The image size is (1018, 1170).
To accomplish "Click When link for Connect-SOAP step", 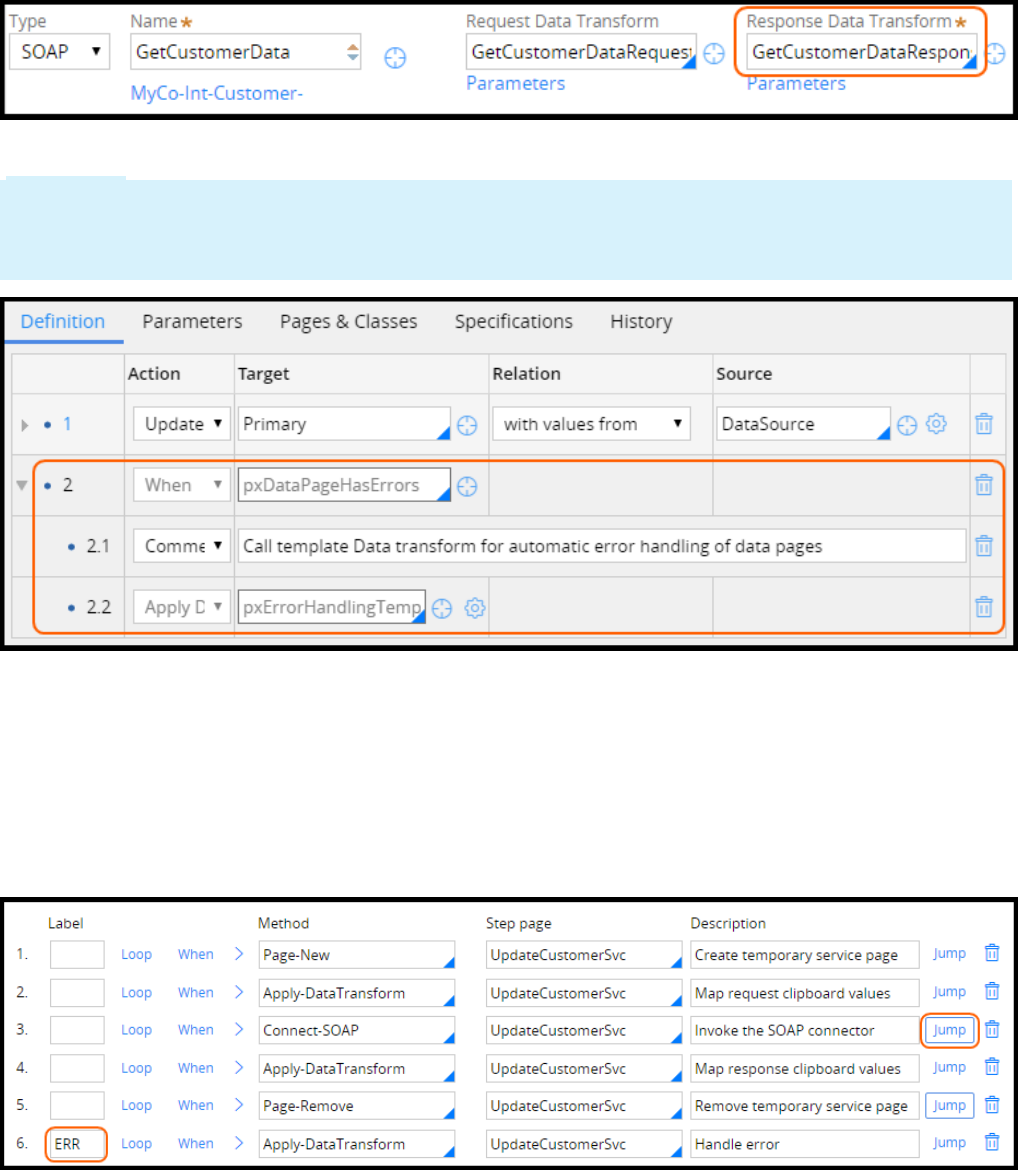I will click(x=196, y=1030).
